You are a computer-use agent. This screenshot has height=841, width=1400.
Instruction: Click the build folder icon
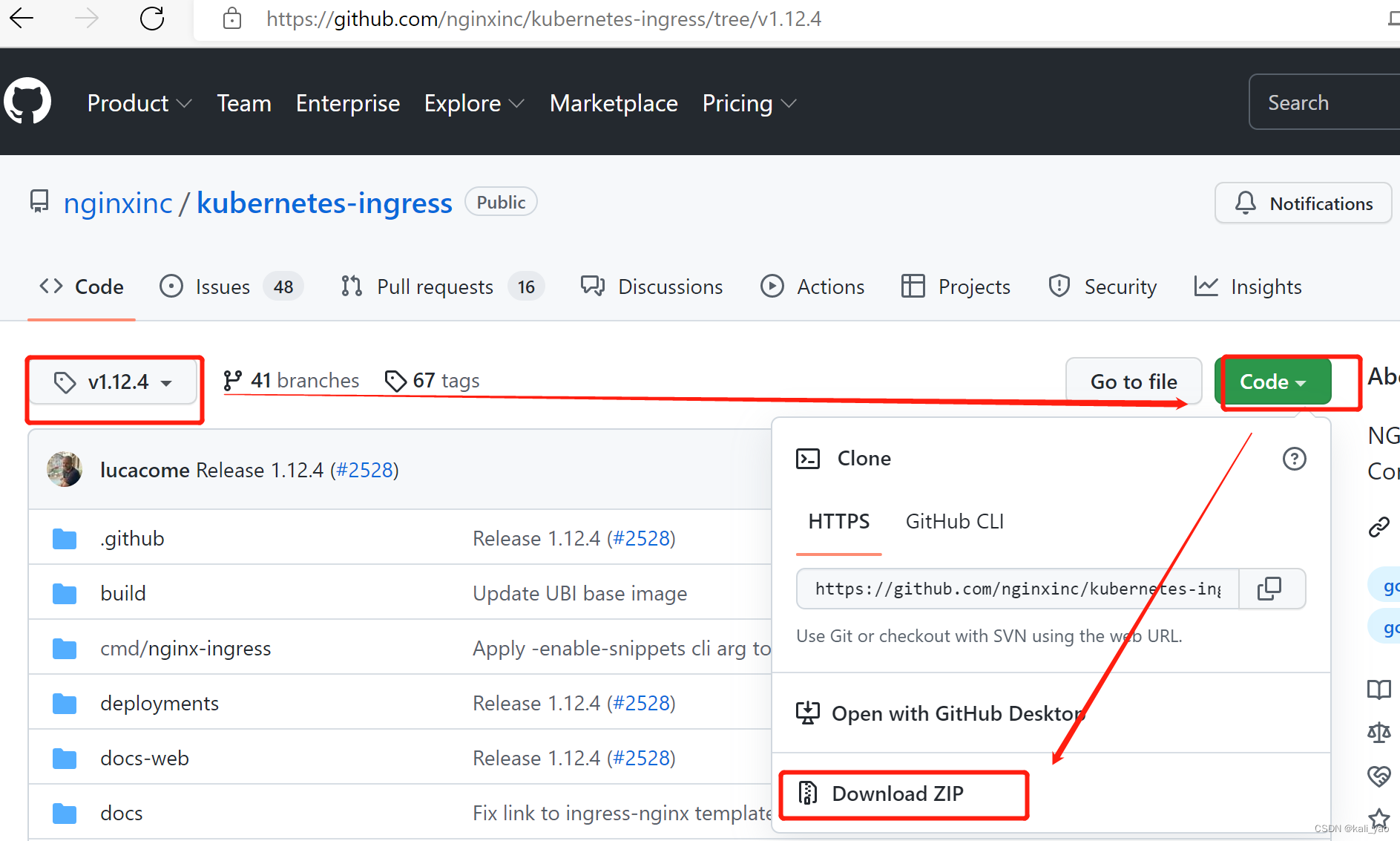(x=65, y=594)
